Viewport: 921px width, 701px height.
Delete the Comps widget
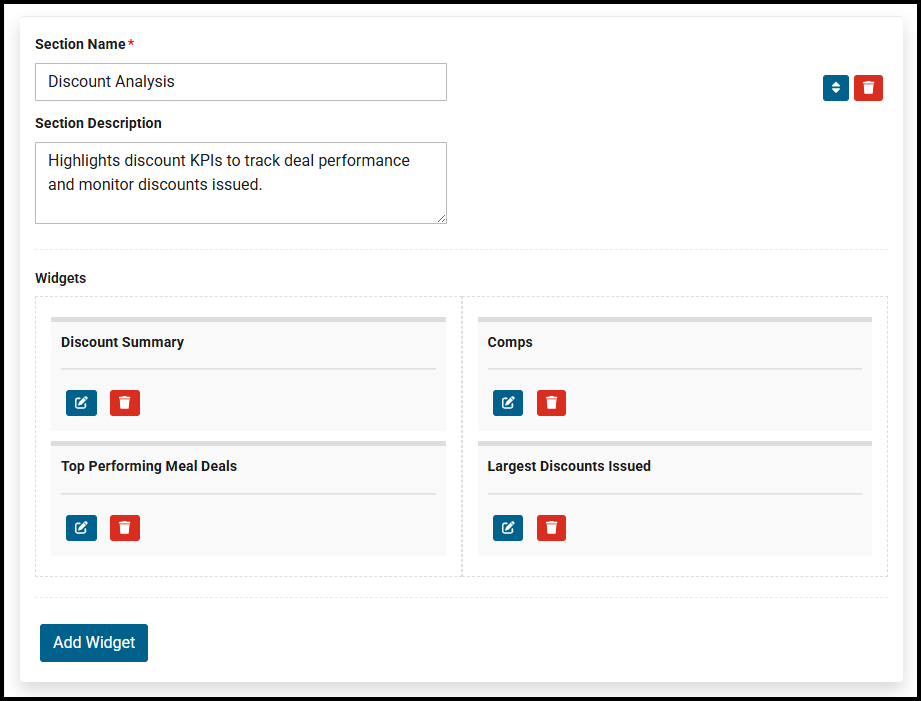point(551,403)
